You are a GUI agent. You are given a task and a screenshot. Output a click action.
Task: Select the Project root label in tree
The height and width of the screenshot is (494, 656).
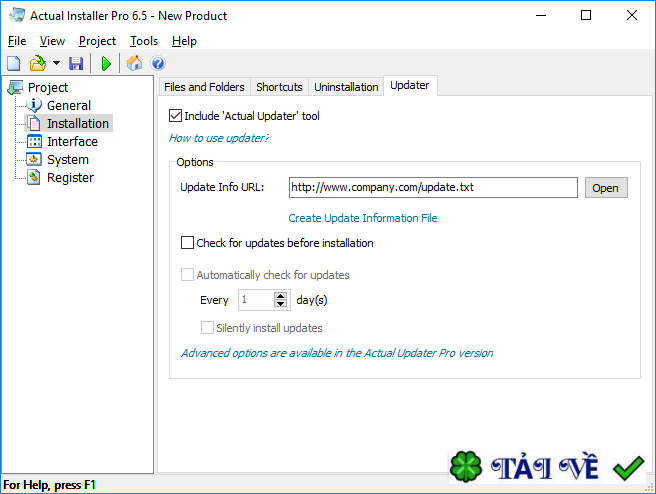click(48, 87)
